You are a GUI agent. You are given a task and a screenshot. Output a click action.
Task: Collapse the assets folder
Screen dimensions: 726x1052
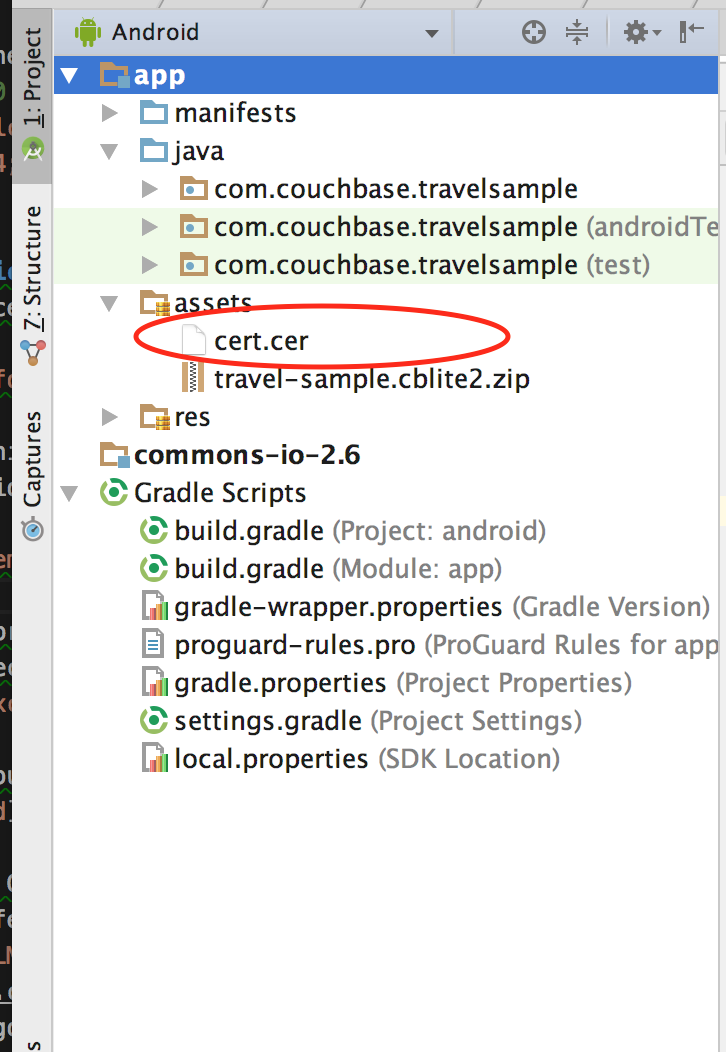click(109, 303)
